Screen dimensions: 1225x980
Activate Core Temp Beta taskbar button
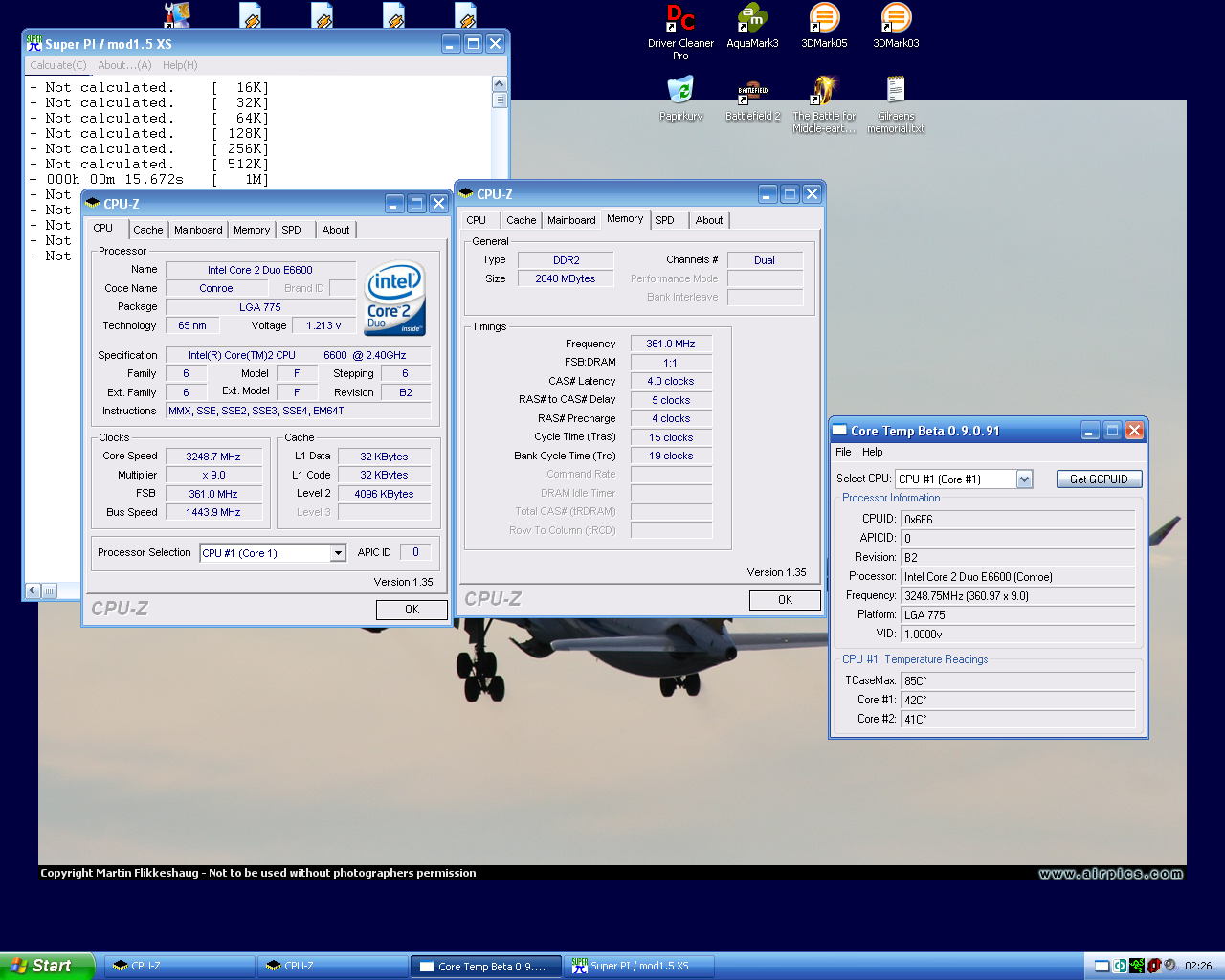[485, 966]
